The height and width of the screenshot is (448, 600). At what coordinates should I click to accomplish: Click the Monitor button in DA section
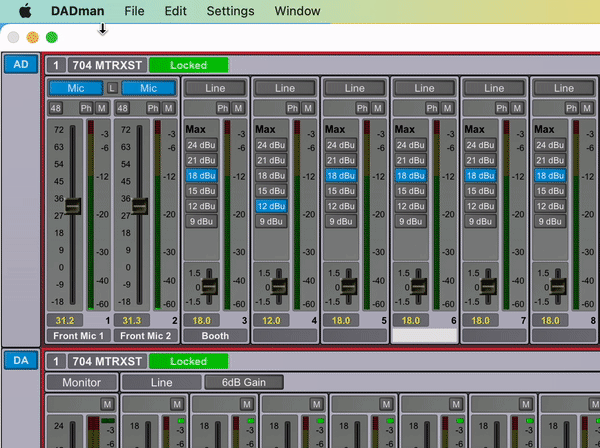point(82,382)
